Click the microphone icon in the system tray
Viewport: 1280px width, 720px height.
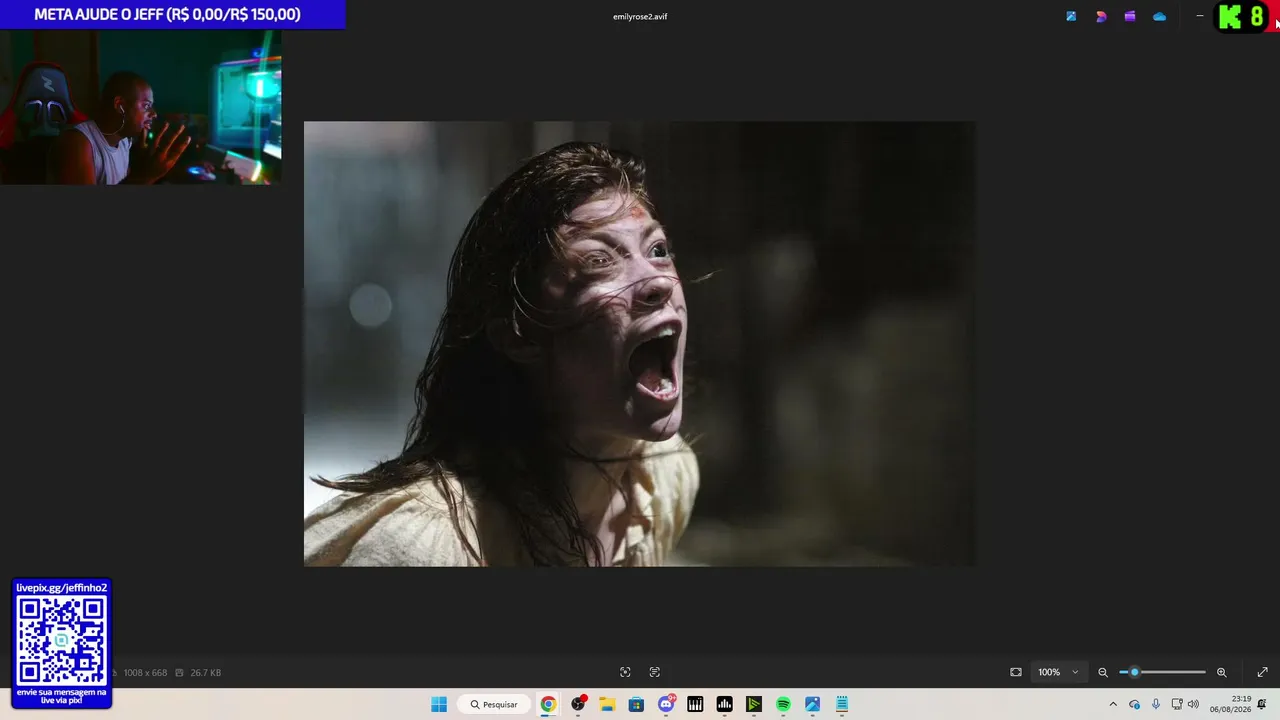(x=1156, y=704)
